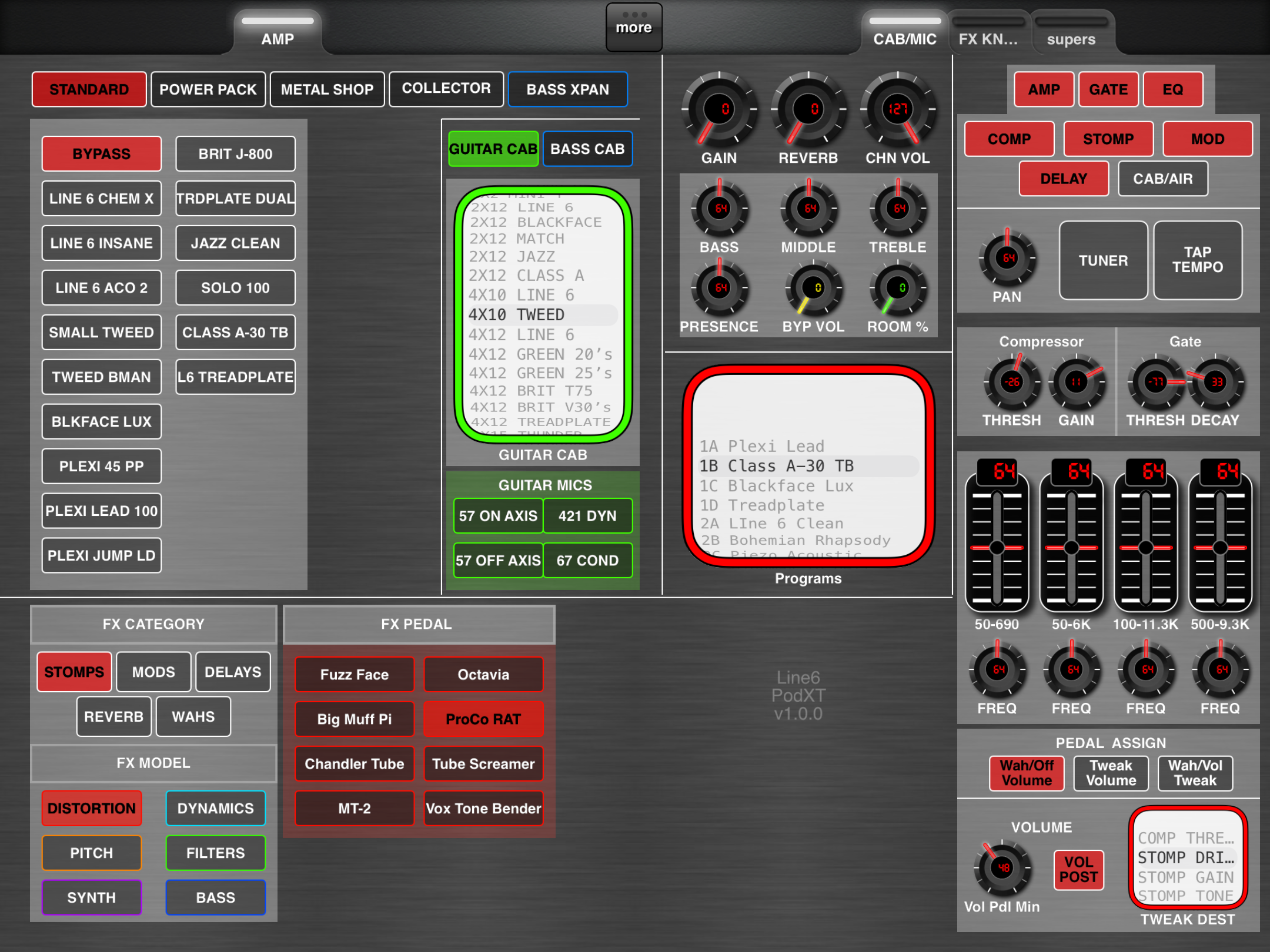
Task: Click the BASS tone knob
Action: 720,209
